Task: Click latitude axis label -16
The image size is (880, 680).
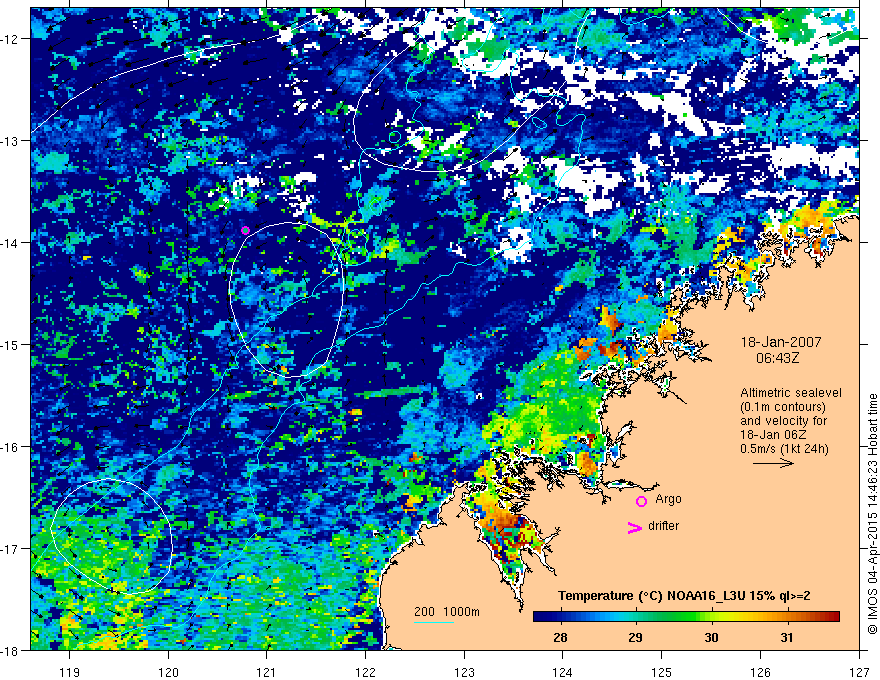Action: pos(10,447)
